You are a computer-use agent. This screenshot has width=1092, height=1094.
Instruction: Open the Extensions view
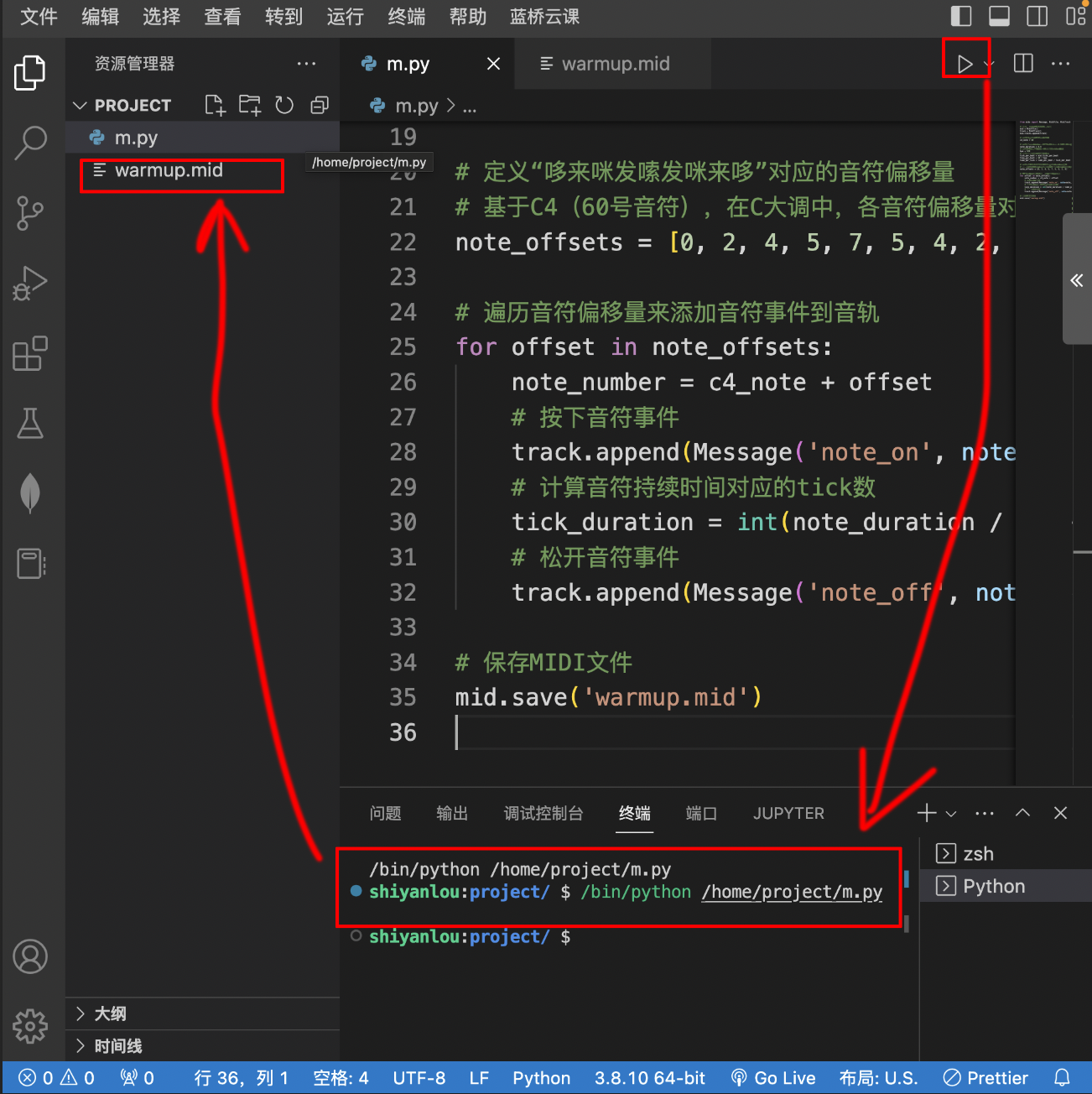point(31,353)
